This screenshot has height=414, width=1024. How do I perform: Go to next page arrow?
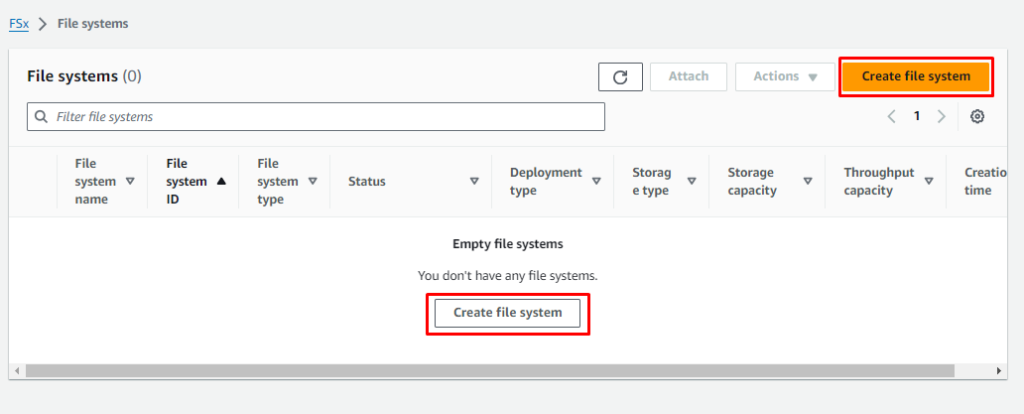(x=941, y=117)
